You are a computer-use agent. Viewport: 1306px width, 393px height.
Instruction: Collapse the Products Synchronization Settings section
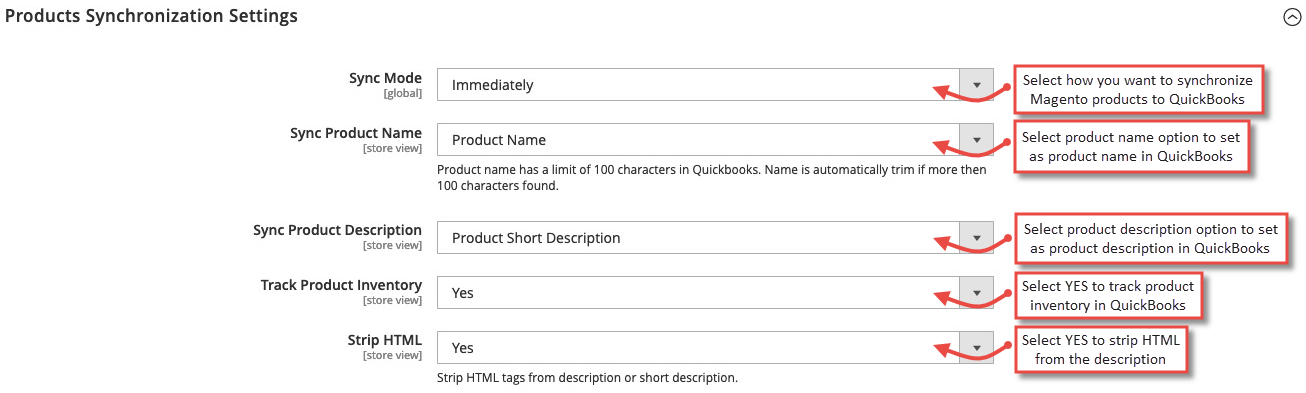(x=1292, y=17)
